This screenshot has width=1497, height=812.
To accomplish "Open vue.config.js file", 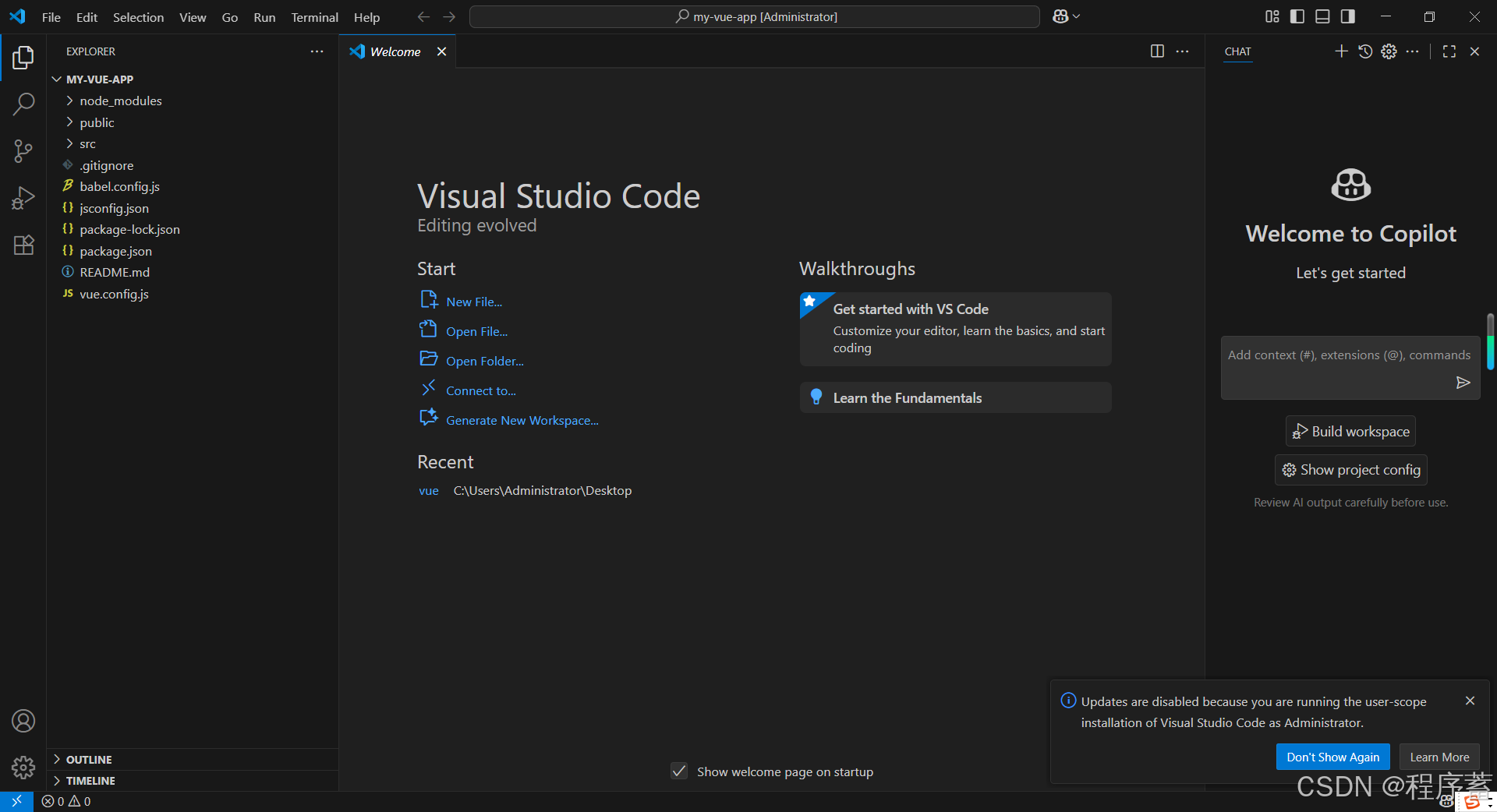I will 193,294.
